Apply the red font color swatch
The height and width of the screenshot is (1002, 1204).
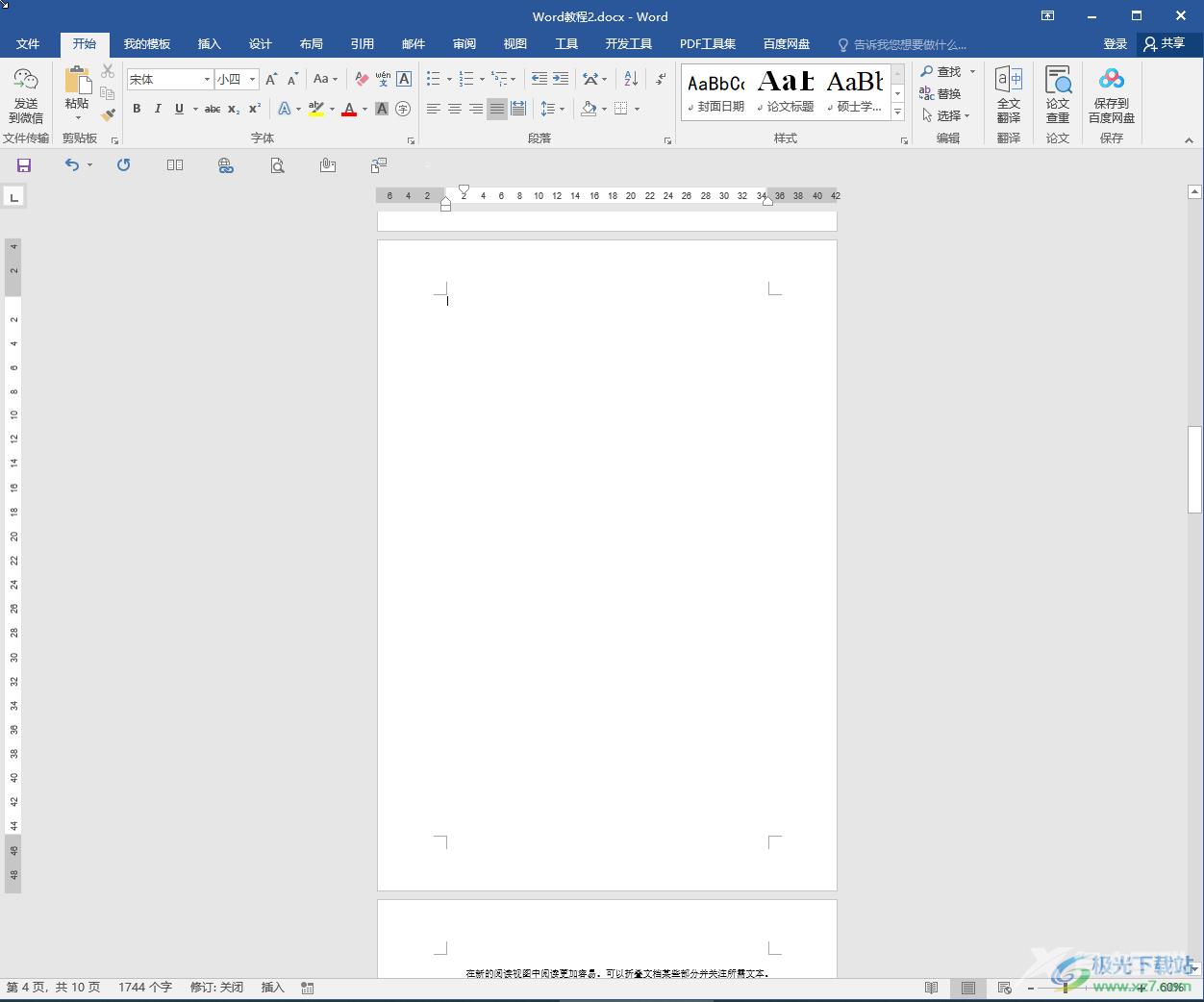point(349,109)
